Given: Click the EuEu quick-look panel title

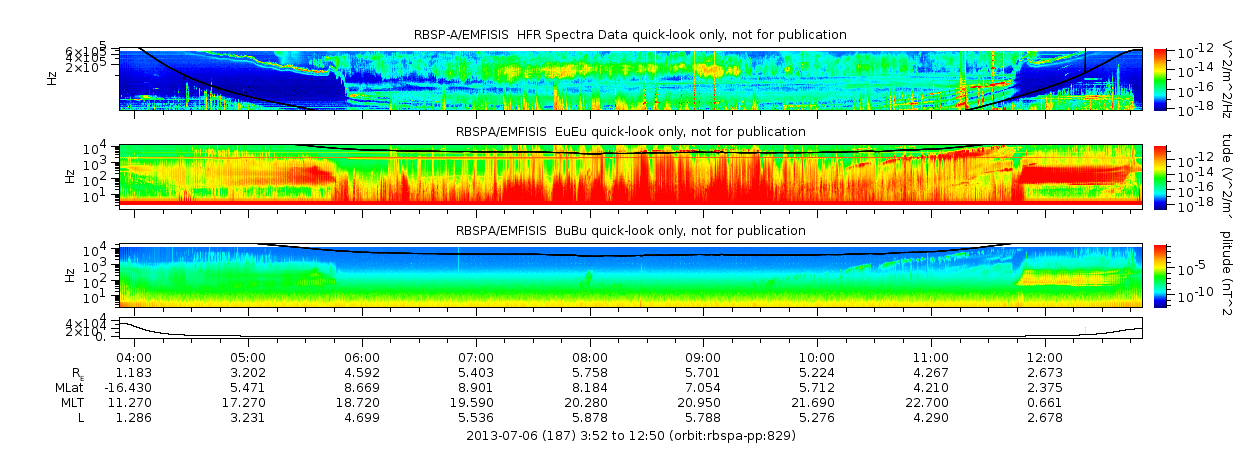Looking at the screenshot, I should point(630,132).
